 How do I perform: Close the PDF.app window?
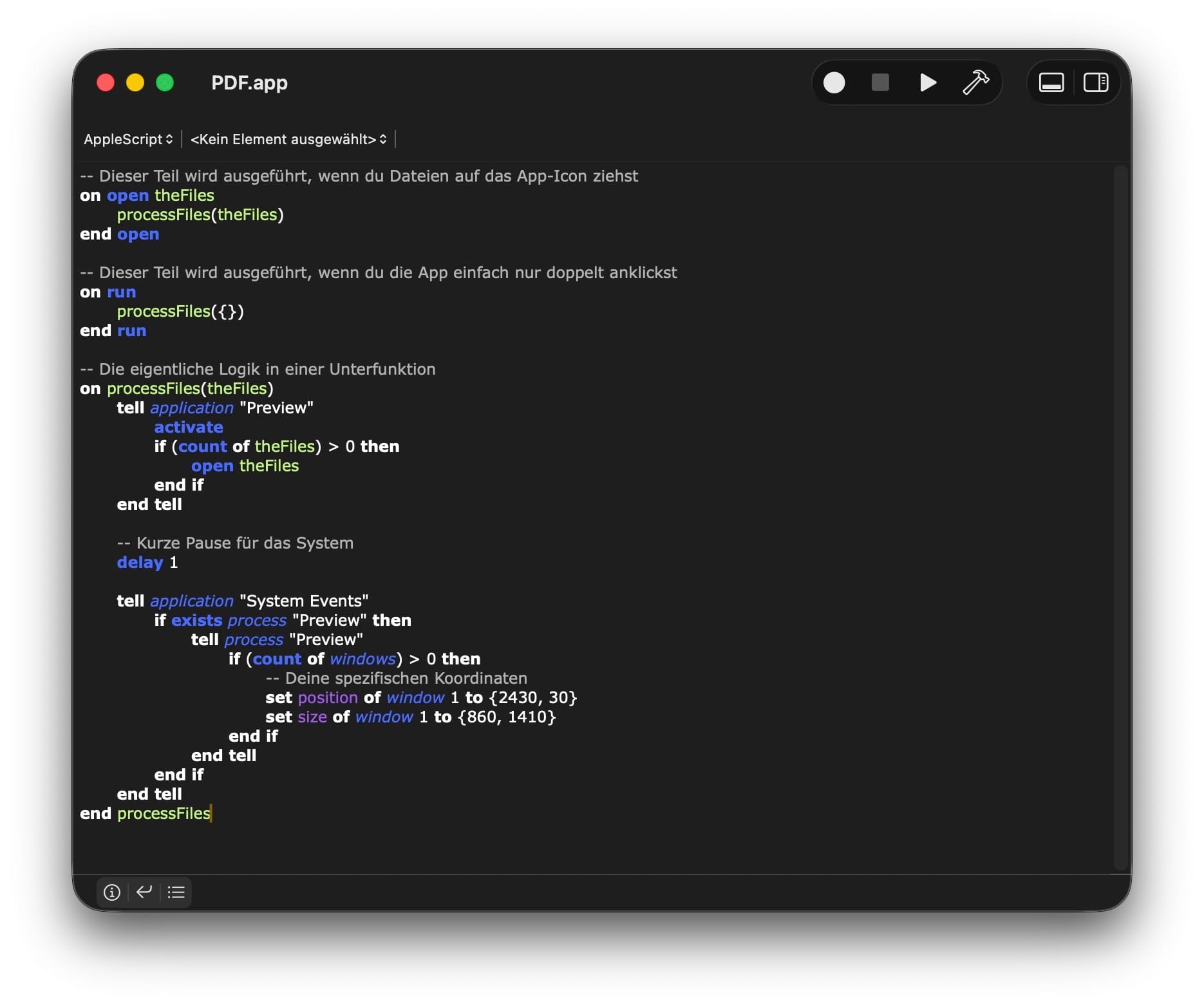click(106, 82)
